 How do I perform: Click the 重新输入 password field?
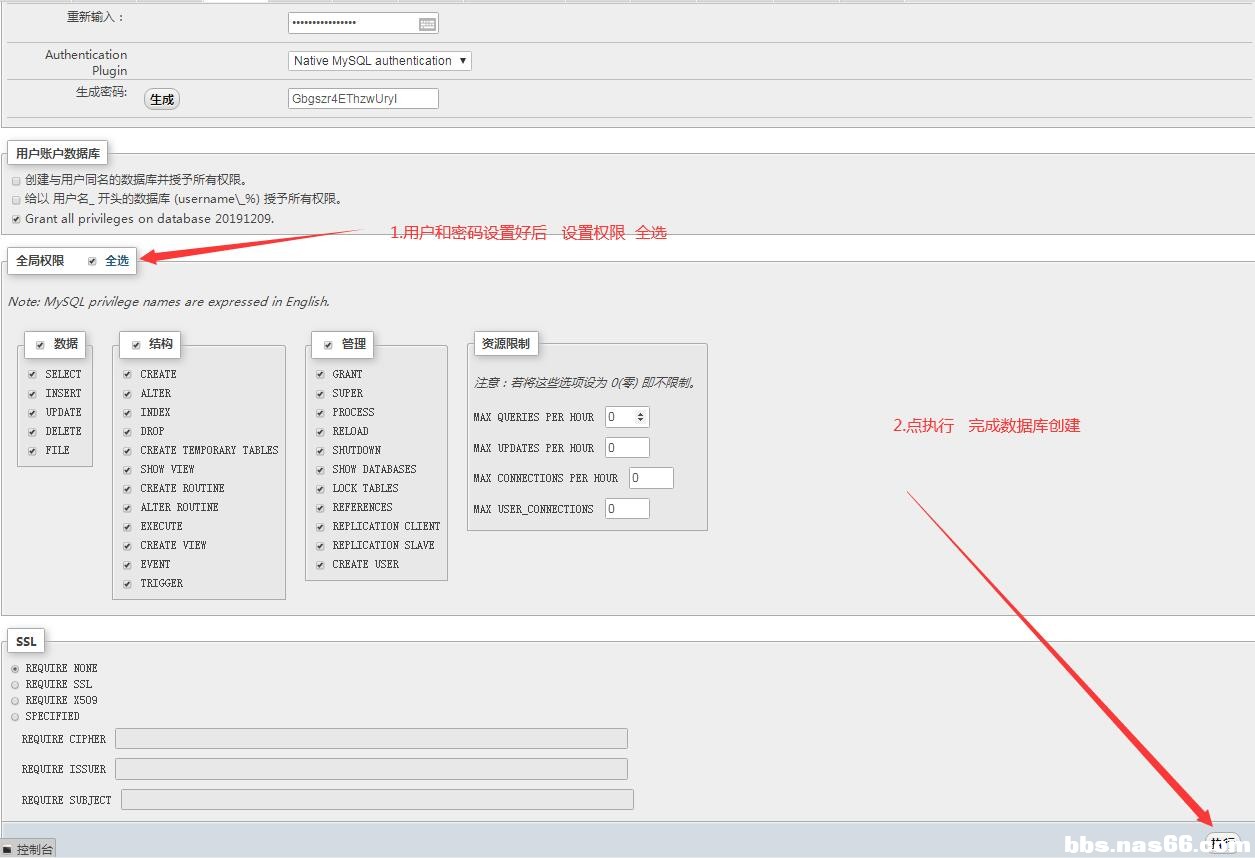352,23
